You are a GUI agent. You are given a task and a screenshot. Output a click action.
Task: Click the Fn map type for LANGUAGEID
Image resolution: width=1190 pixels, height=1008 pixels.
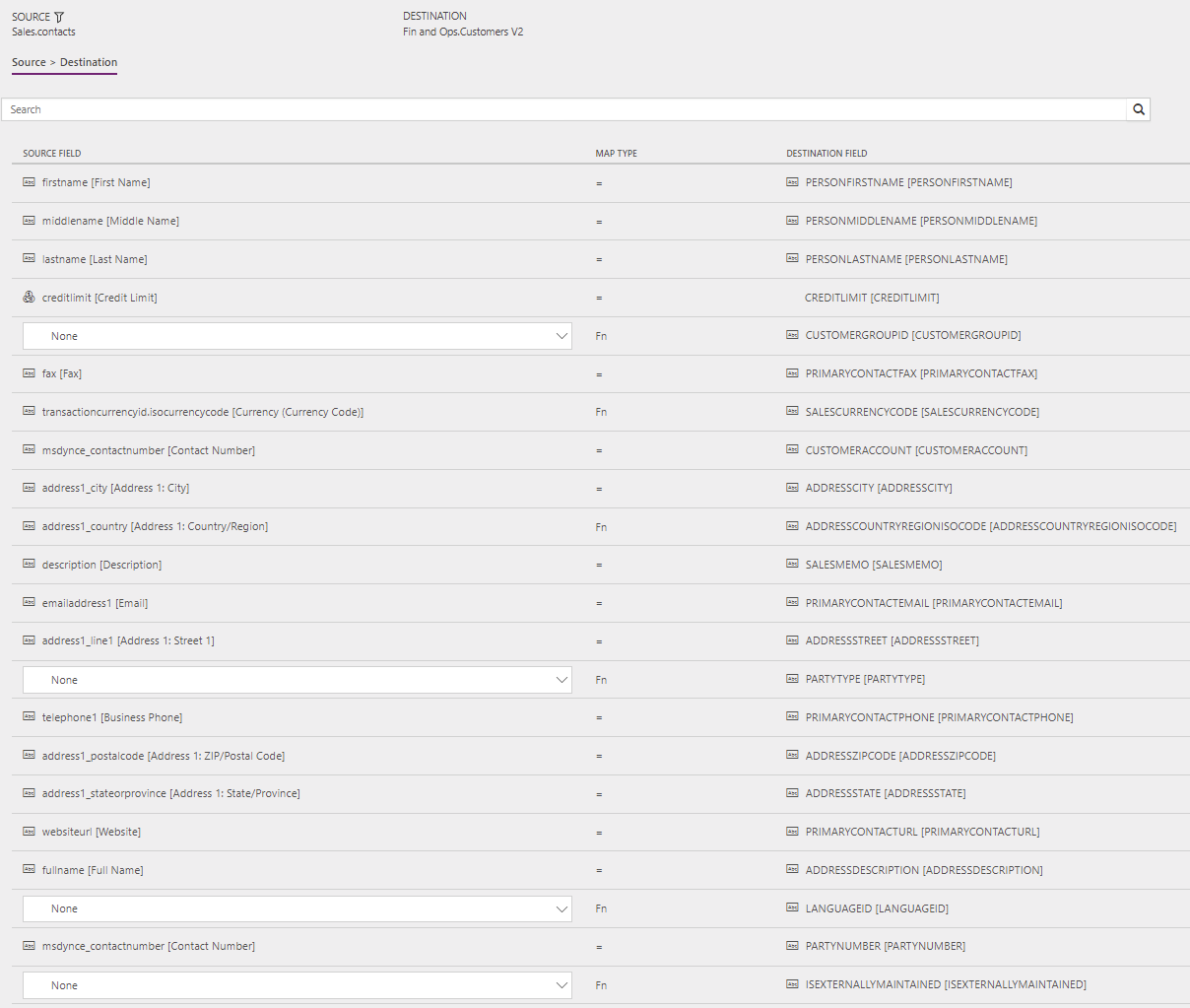pos(601,908)
